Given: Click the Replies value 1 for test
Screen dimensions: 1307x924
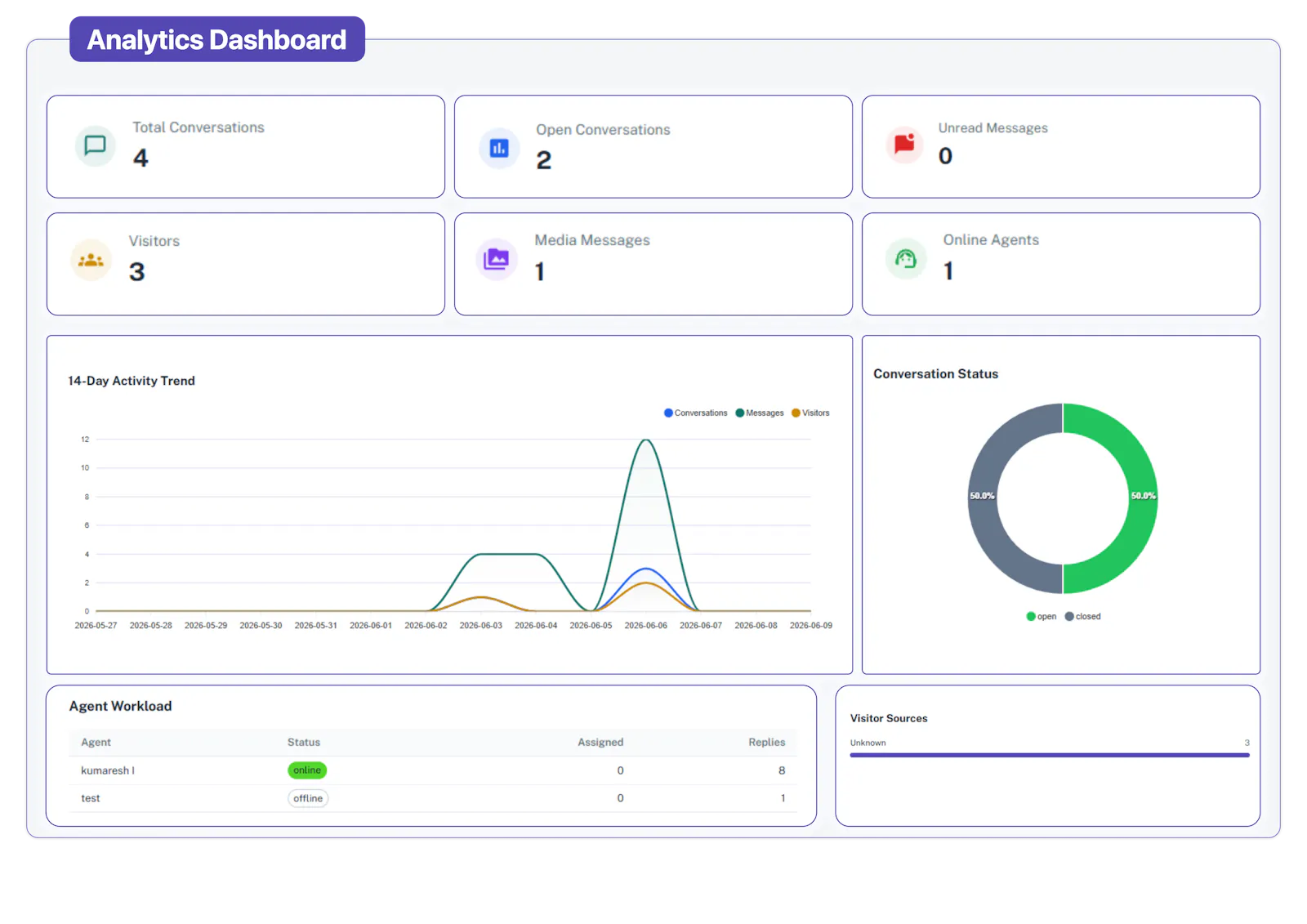Looking at the screenshot, I should click(x=783, y=798).
